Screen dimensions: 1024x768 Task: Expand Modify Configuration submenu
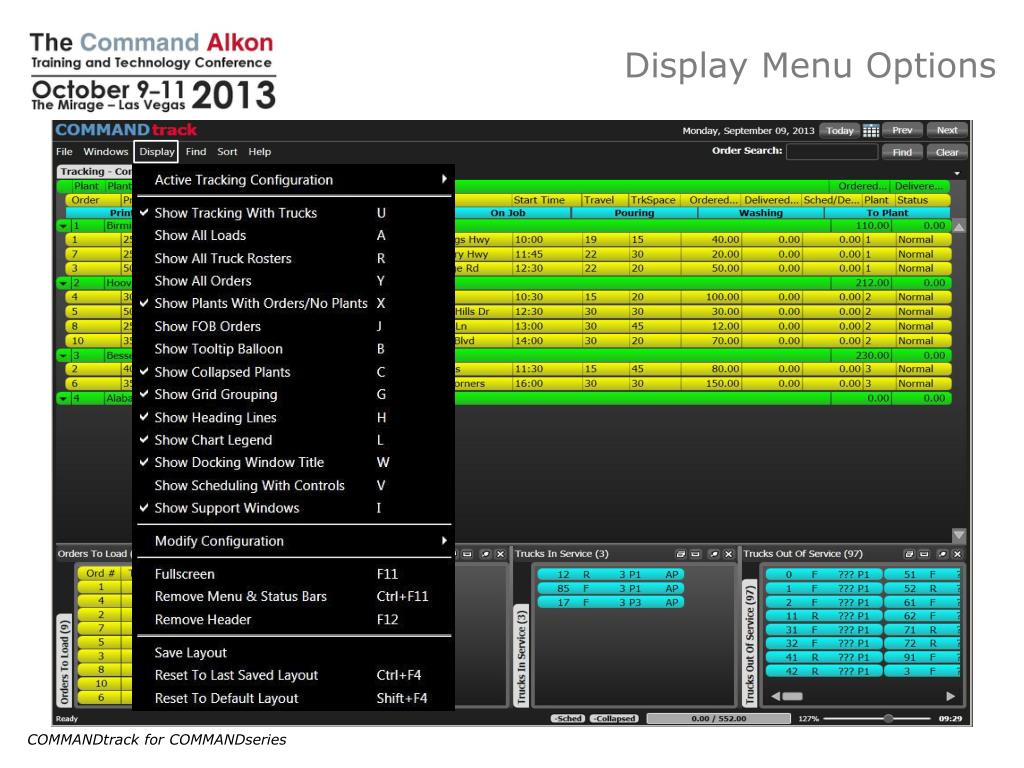(293, 541)
